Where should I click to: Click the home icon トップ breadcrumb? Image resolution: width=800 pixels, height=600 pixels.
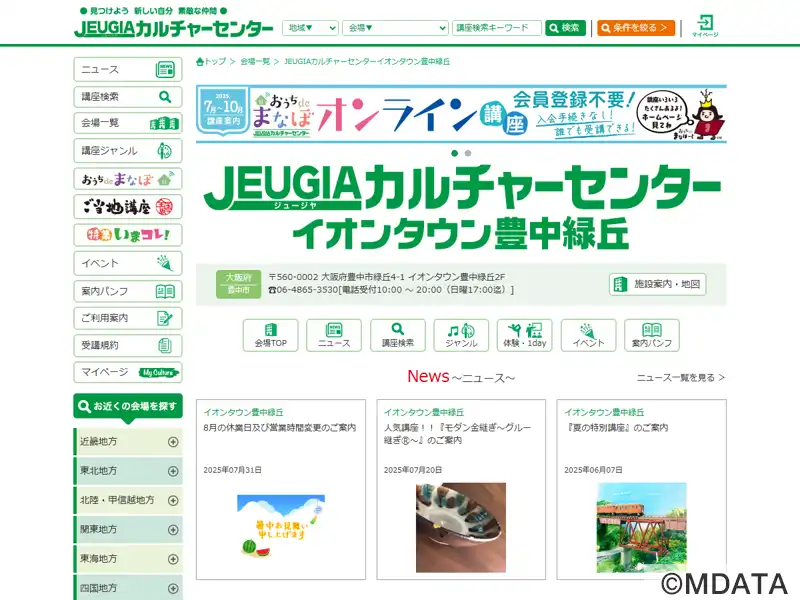pyautogui.click(x=211, y=62)
